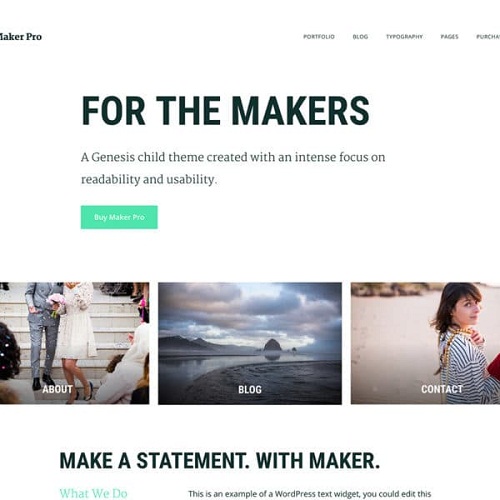The image size is (500, 500).
Task: Open the Purchase nav link
Action: tap(488, 37)
